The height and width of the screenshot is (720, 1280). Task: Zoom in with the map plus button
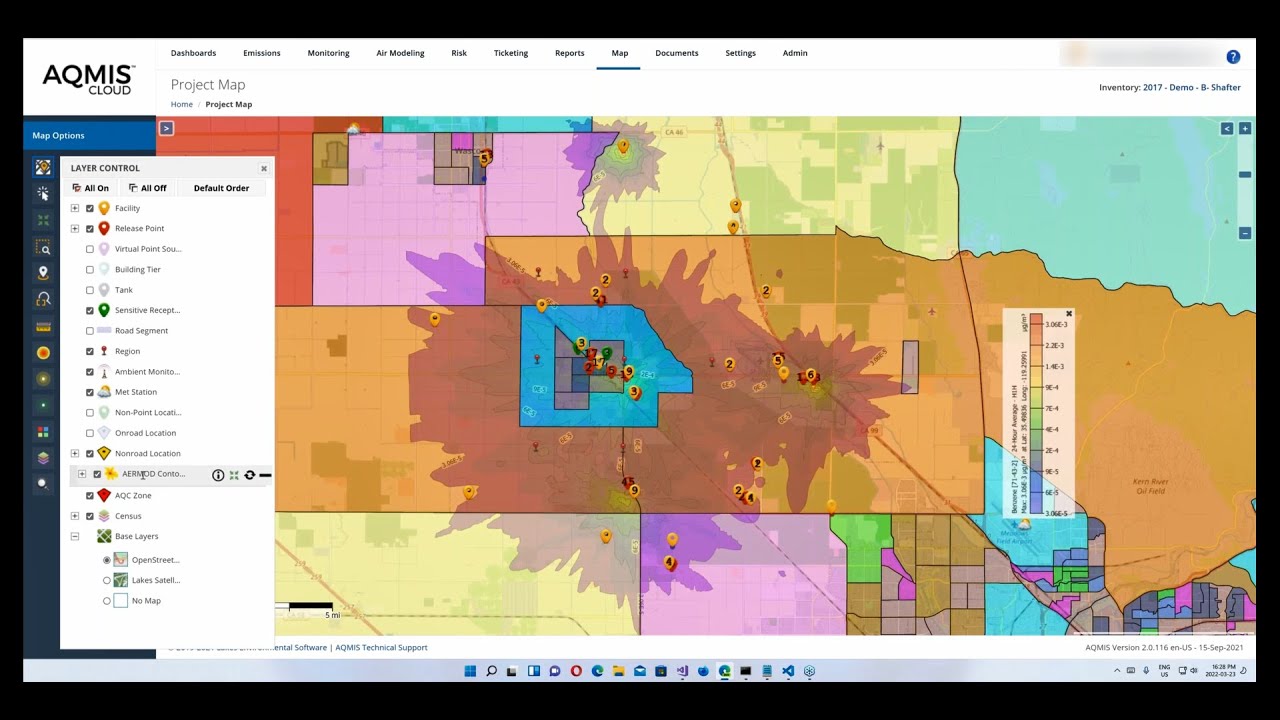pyautogui.click(x=1245, y=128)
